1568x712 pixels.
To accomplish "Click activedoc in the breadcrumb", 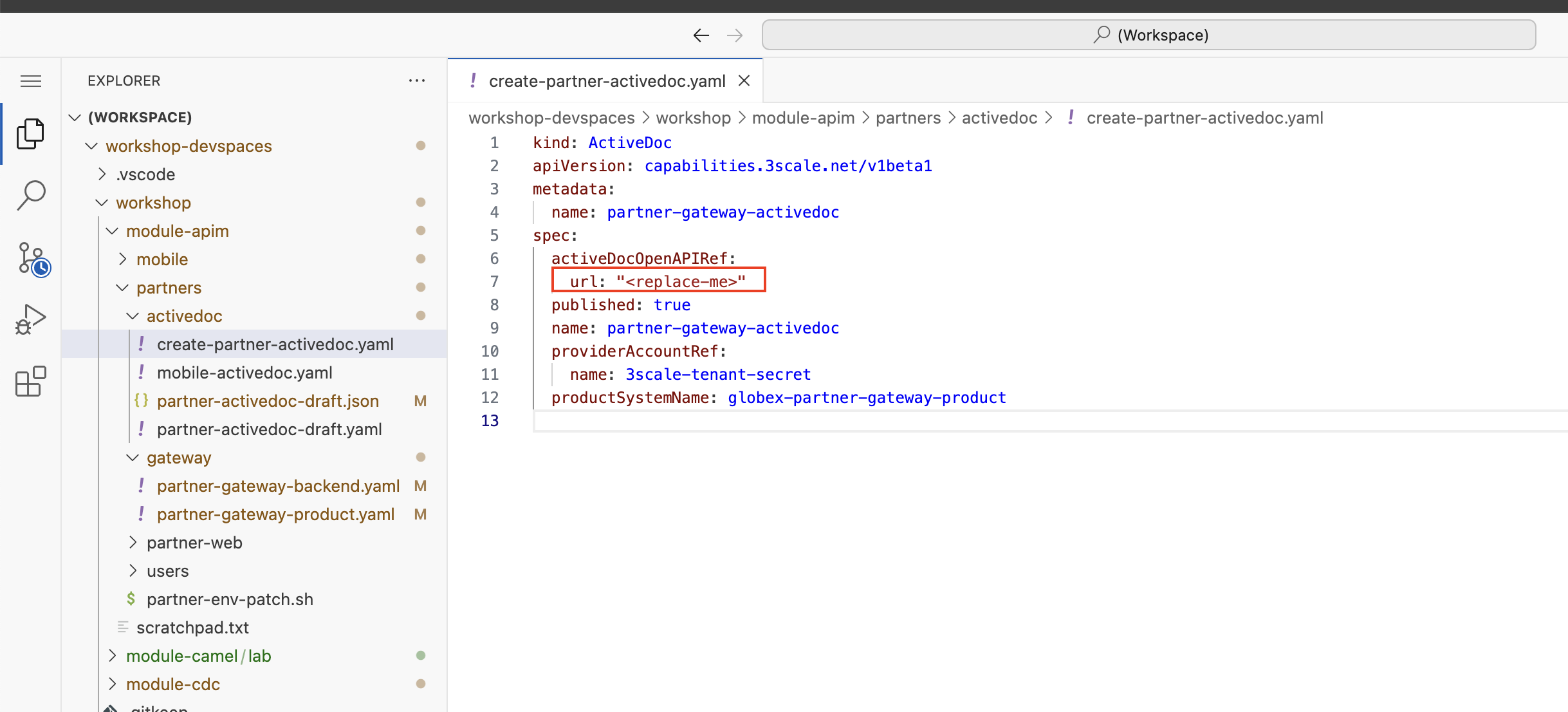I will 999,118.
